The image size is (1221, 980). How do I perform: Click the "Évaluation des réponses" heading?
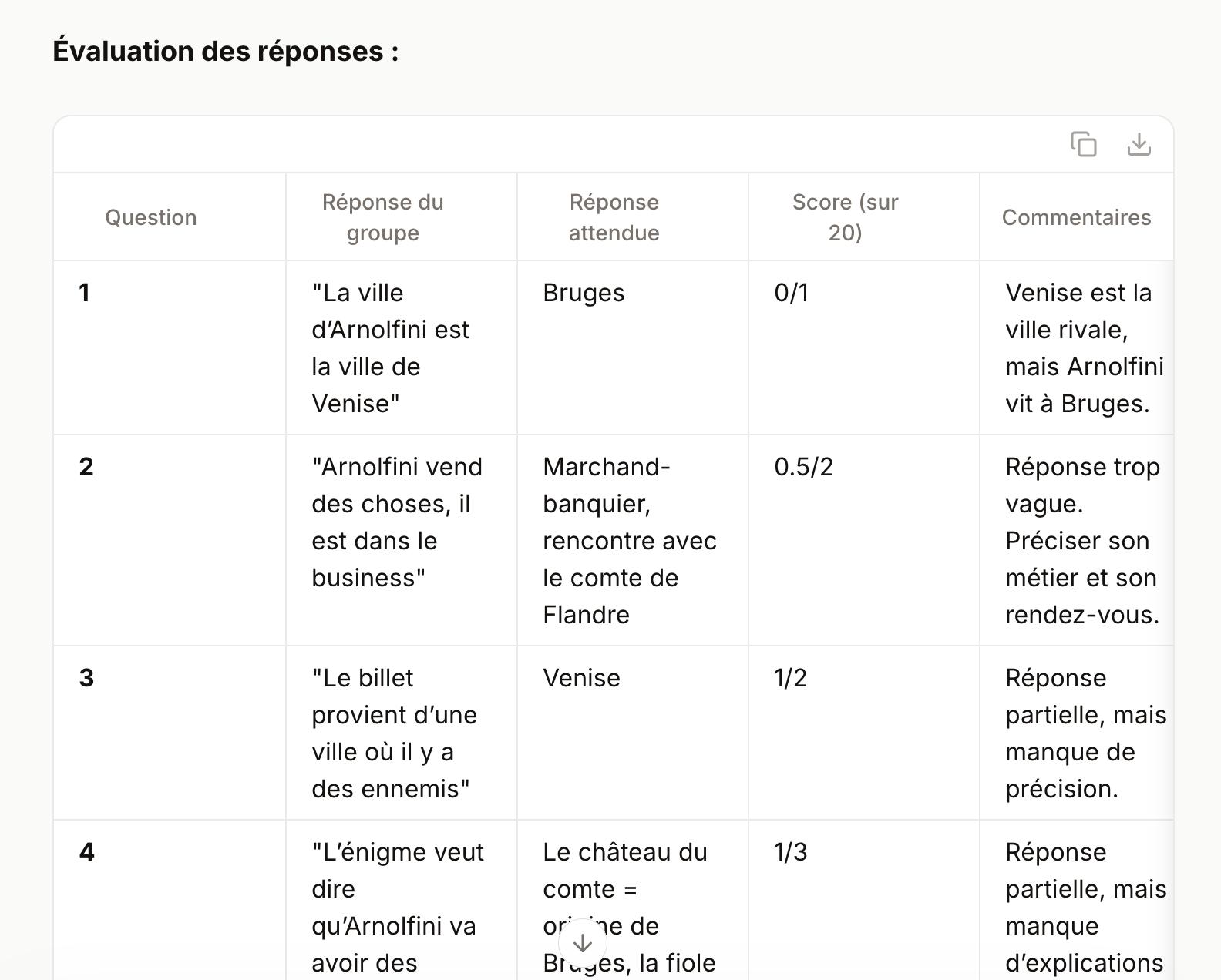(x=226, y=51)
